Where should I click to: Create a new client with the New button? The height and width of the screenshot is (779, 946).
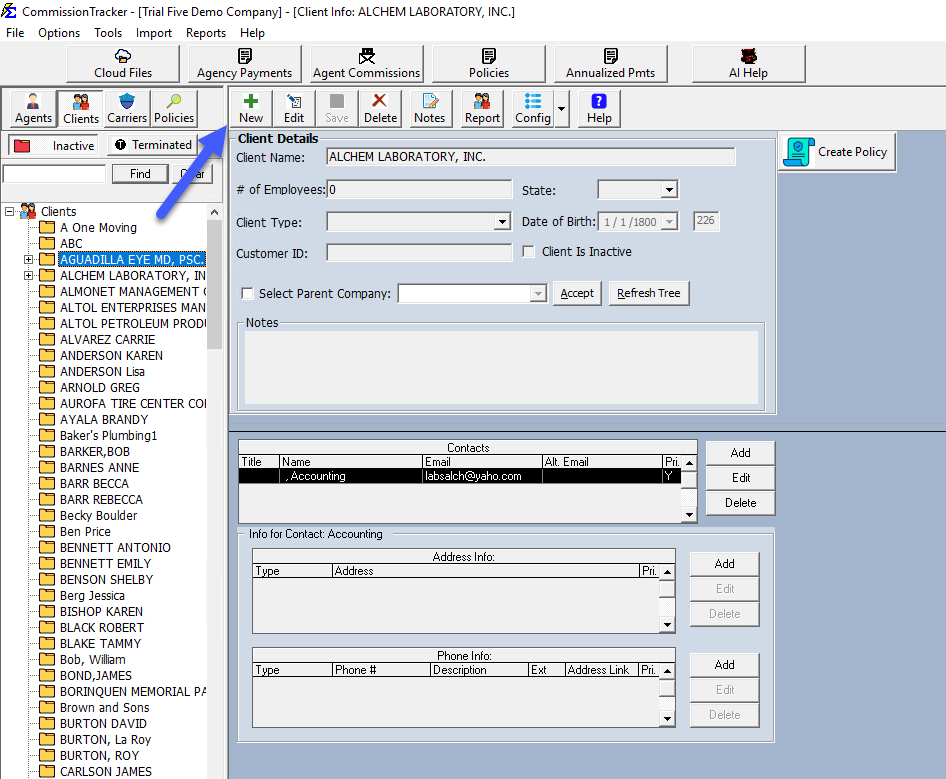[x=250, y=108]
